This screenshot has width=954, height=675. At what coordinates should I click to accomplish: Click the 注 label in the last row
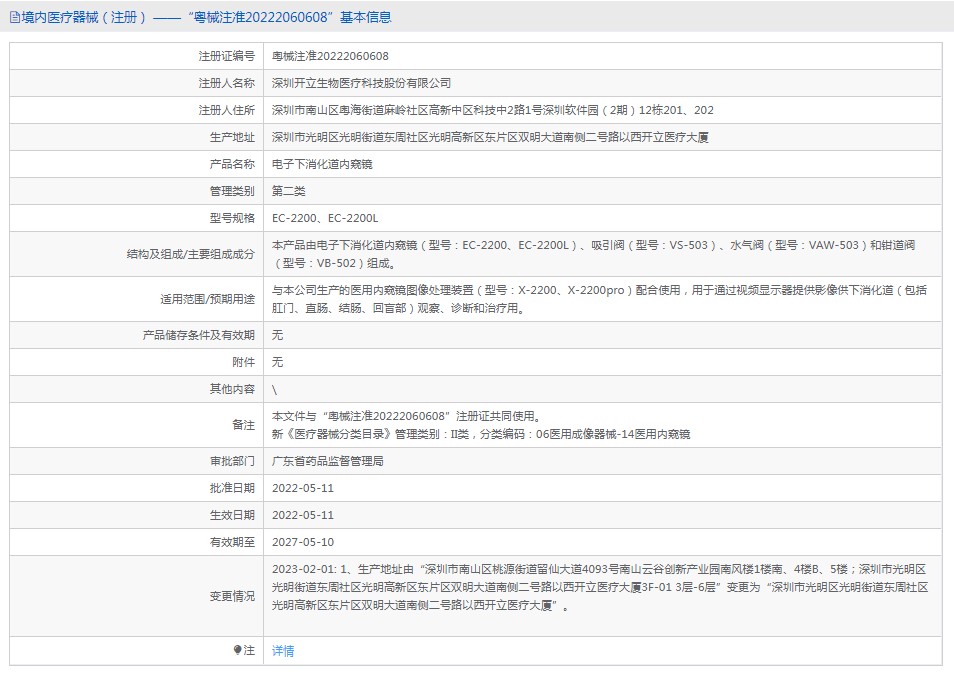tap(249, 650)
